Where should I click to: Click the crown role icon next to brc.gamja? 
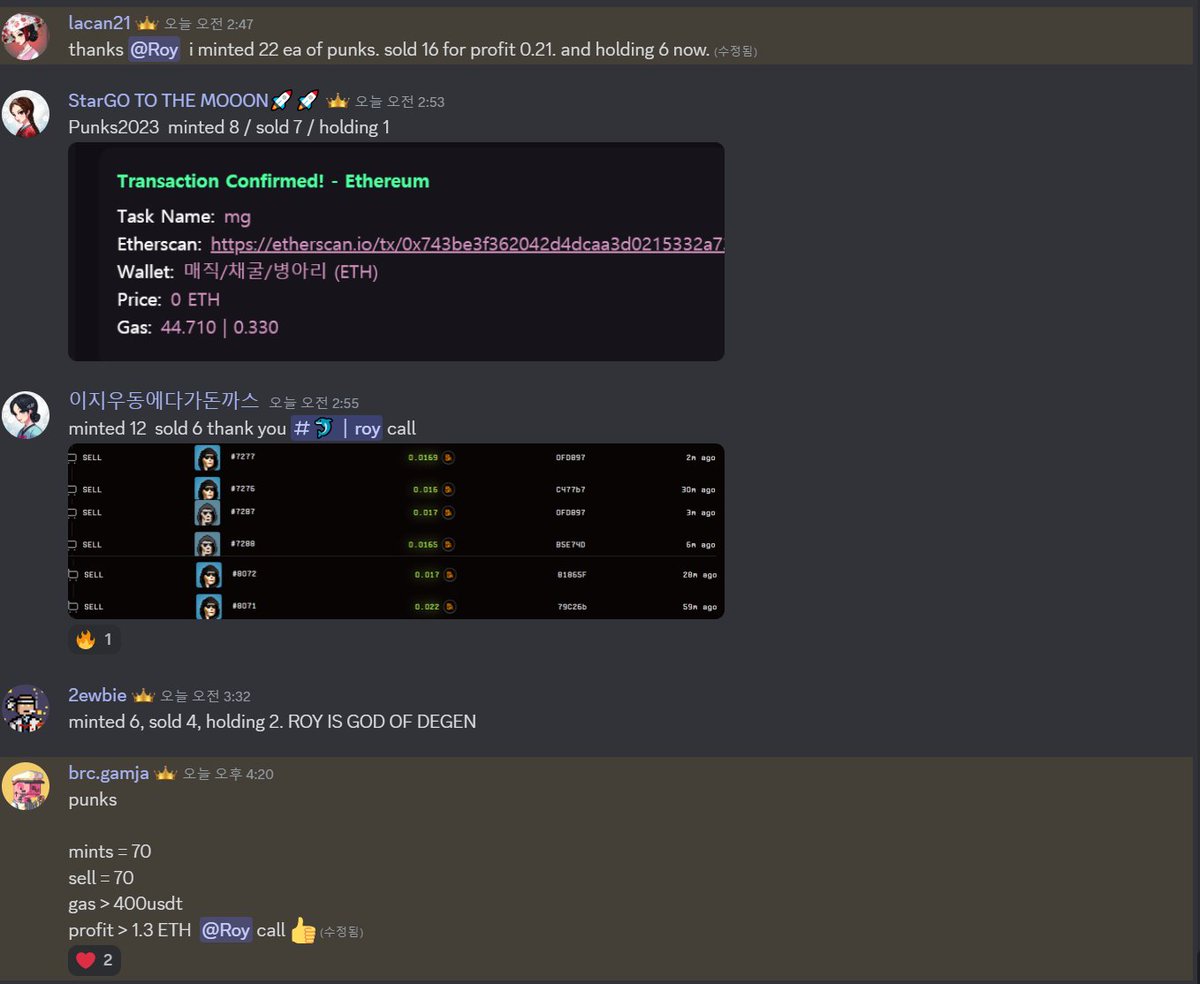165,773
